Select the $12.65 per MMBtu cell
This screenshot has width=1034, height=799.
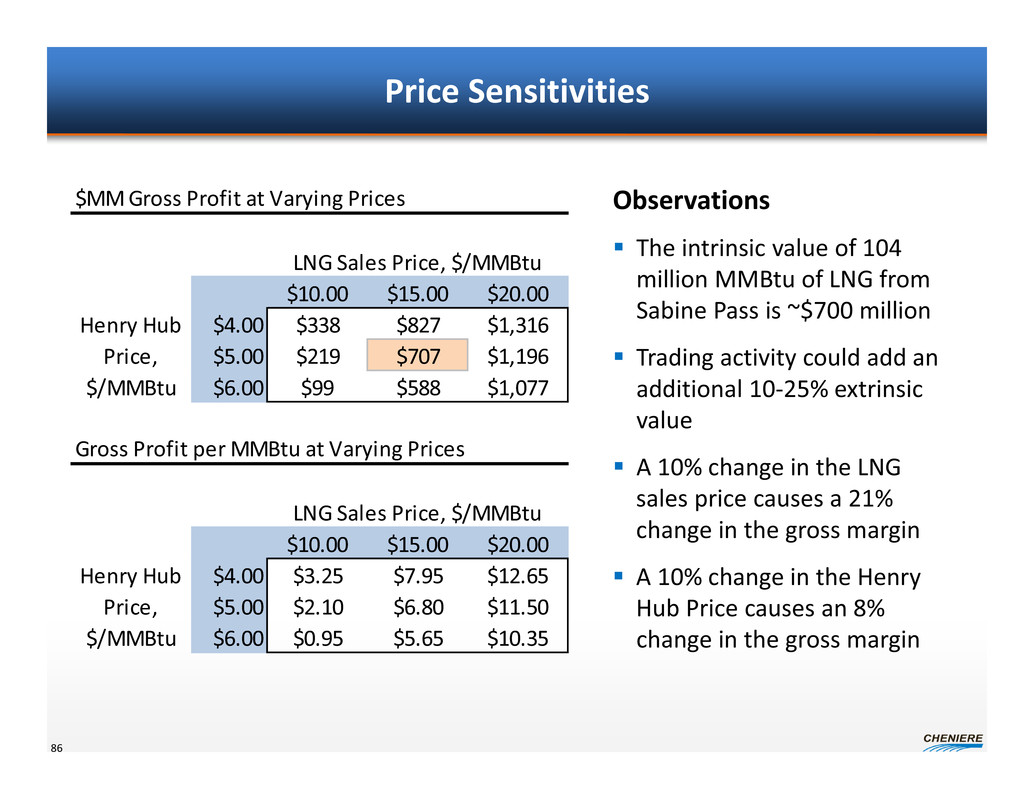point(518,576)
